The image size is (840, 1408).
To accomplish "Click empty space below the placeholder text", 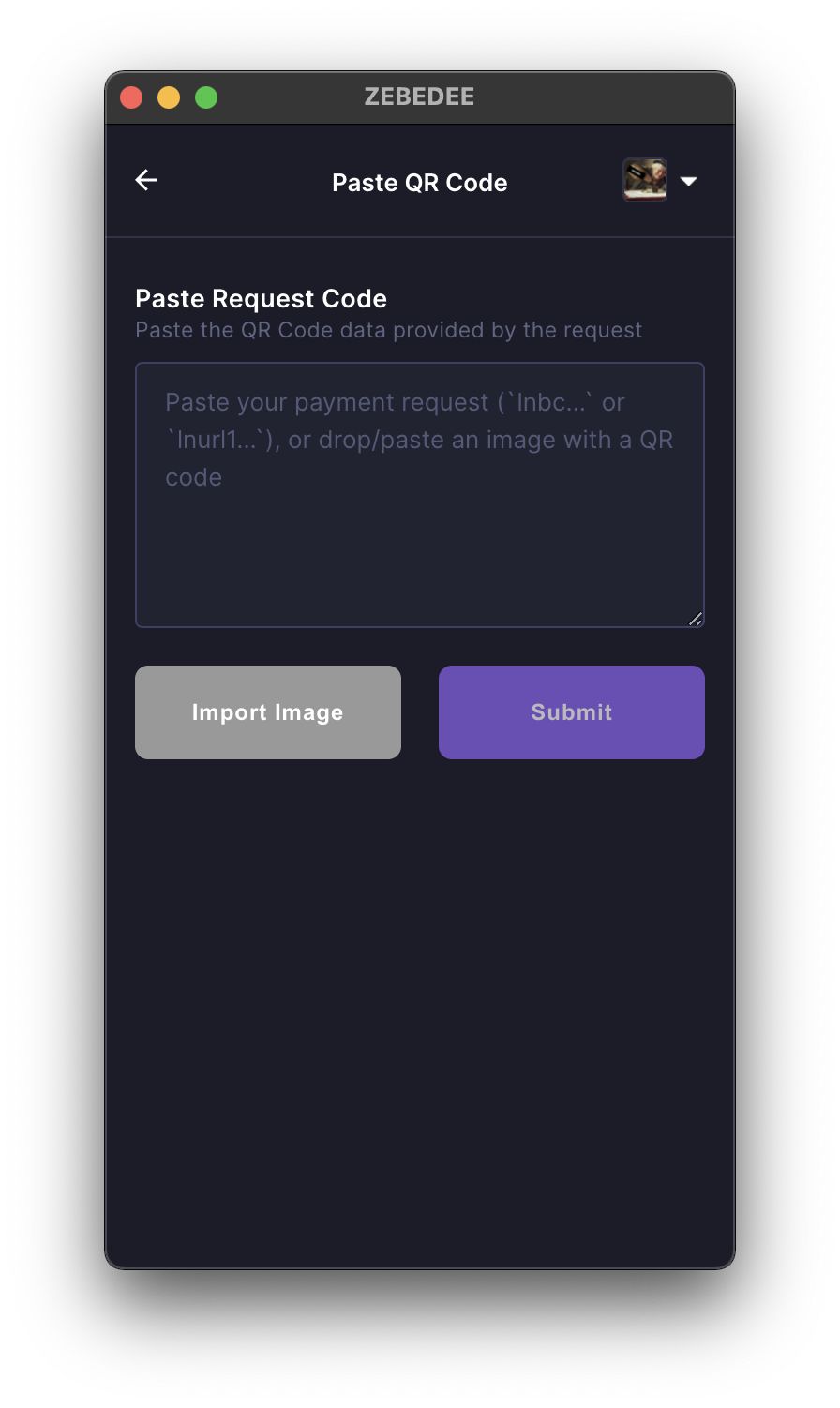I will [420, 562].
